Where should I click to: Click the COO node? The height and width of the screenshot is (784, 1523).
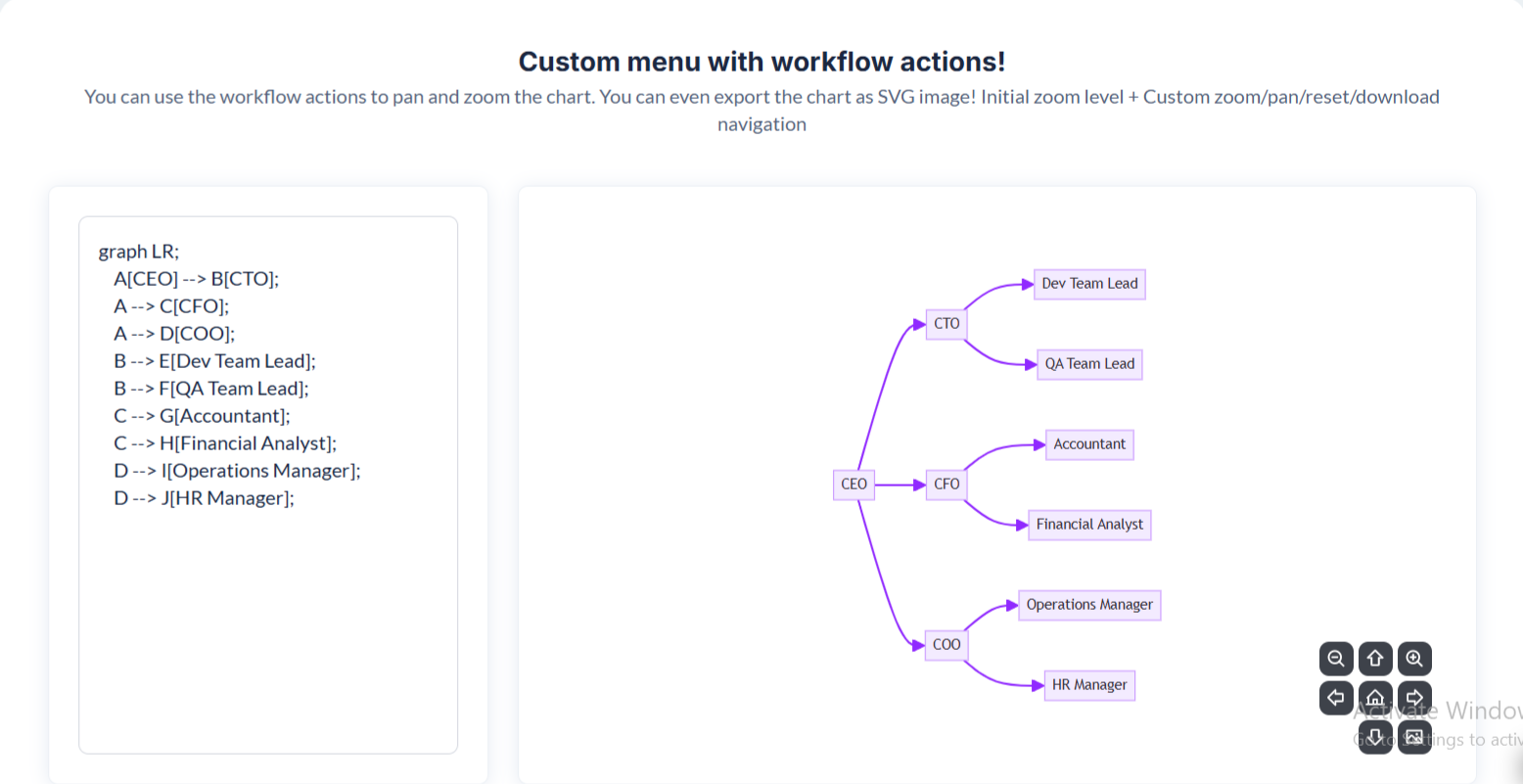tap(946, 645)
